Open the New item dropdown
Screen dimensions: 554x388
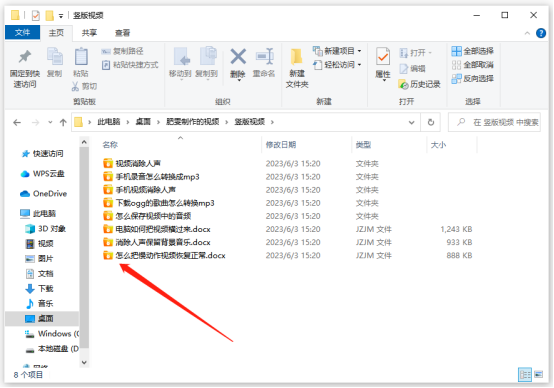337,51
